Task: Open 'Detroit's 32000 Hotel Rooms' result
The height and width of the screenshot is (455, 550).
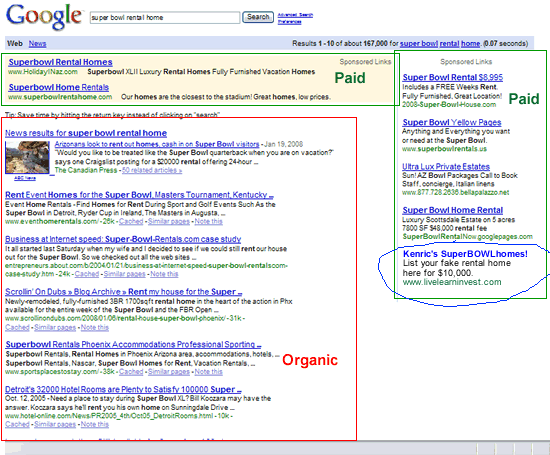Action: coord(123,389)
